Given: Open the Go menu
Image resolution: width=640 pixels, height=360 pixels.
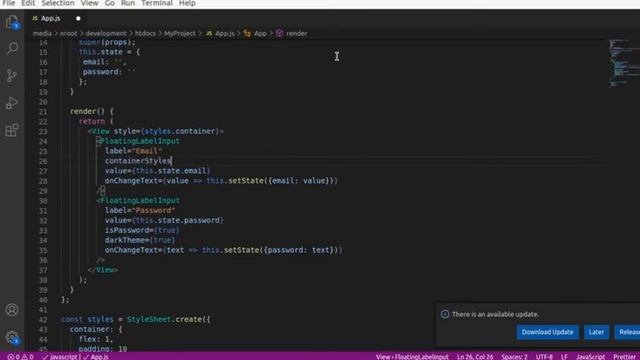Looking at the screenshot, I should click(x=110, y=3).
